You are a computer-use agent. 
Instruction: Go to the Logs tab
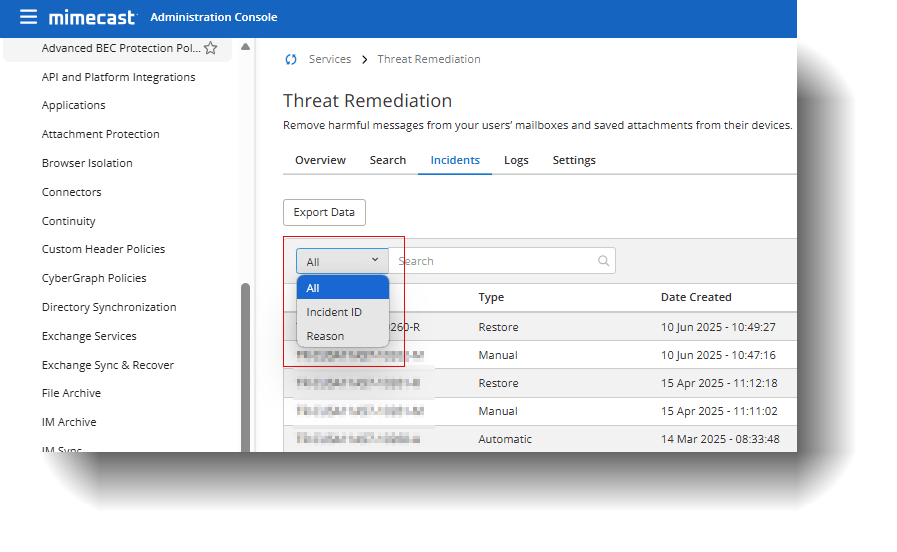[516, 160]
